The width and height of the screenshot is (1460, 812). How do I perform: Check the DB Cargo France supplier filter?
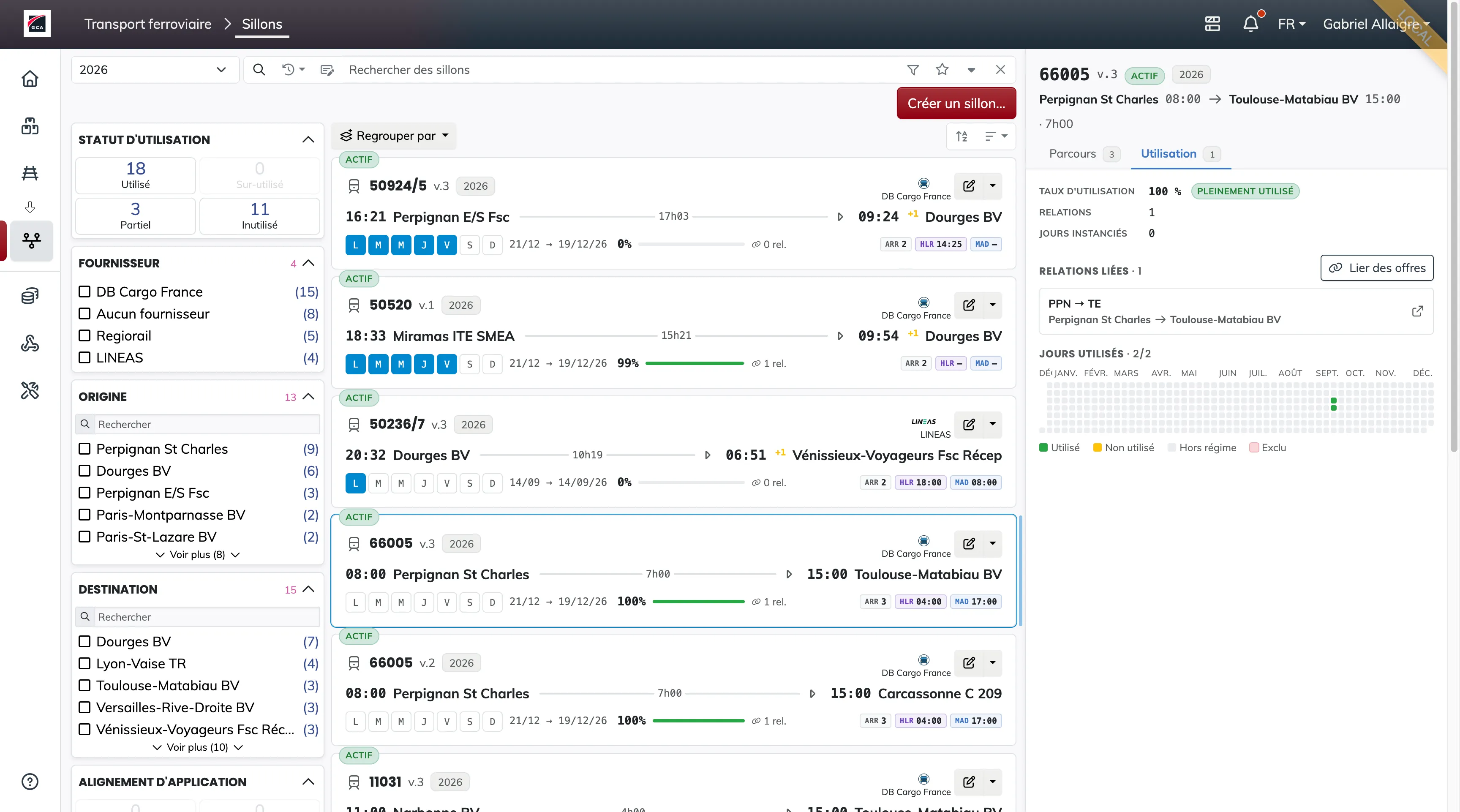point(84,291)
